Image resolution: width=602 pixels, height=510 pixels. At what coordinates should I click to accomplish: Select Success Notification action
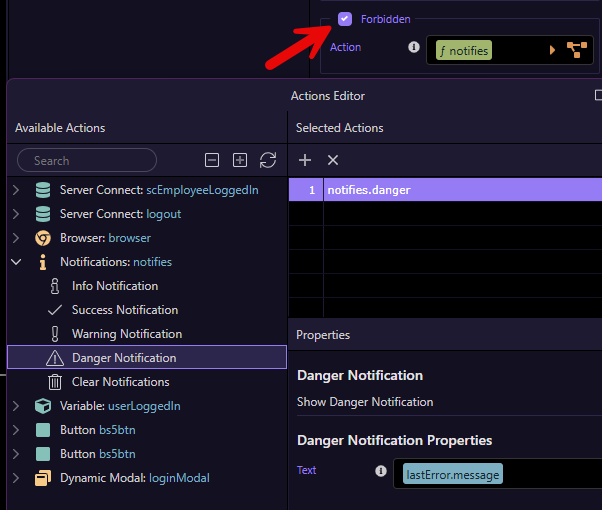124,310
